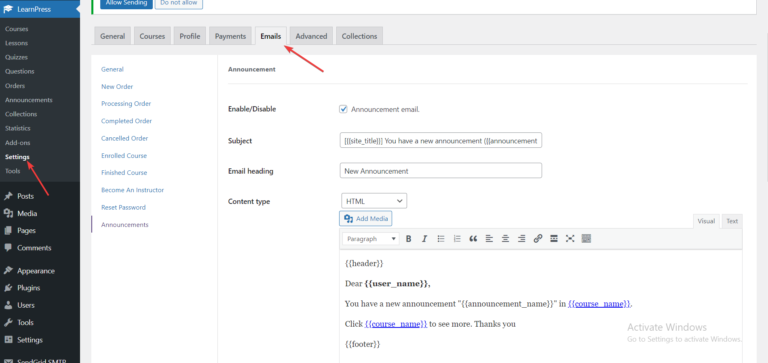768x363 pixels.
Task: Add a blockquote in the editor
Action: point(473,239)
